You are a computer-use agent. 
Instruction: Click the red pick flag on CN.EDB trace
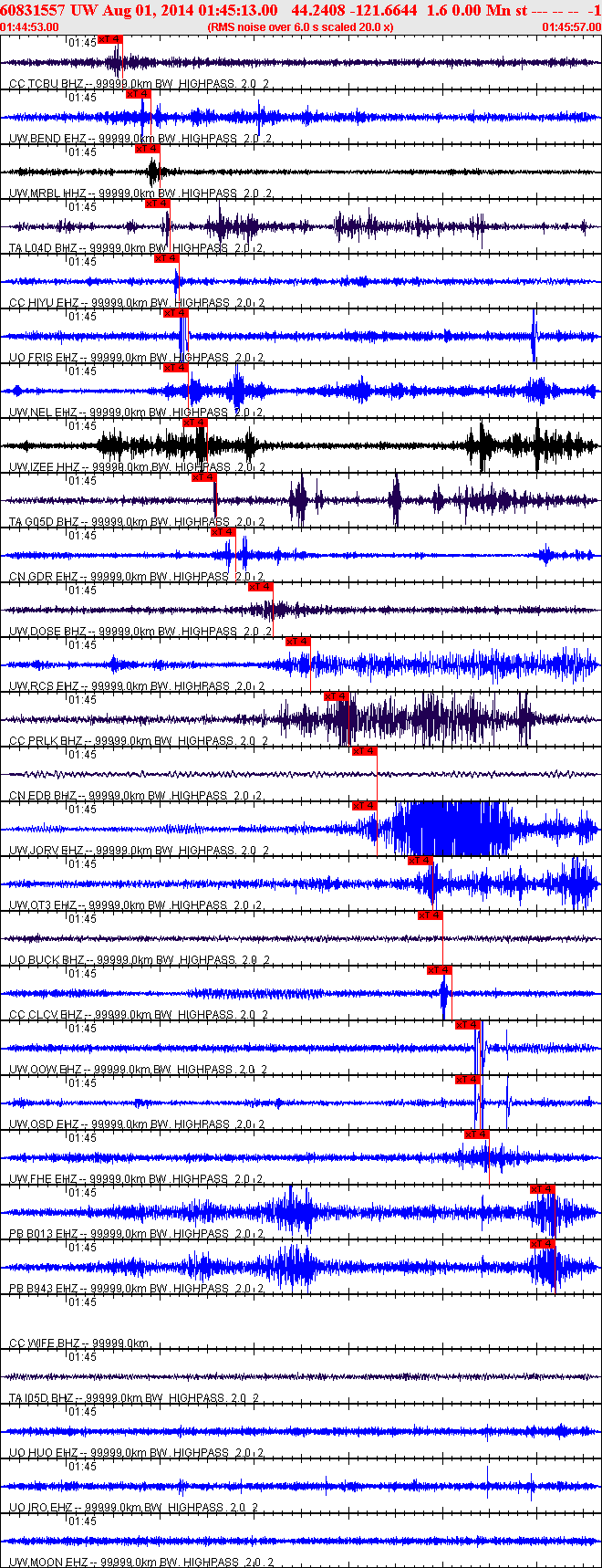pos(364,751)
